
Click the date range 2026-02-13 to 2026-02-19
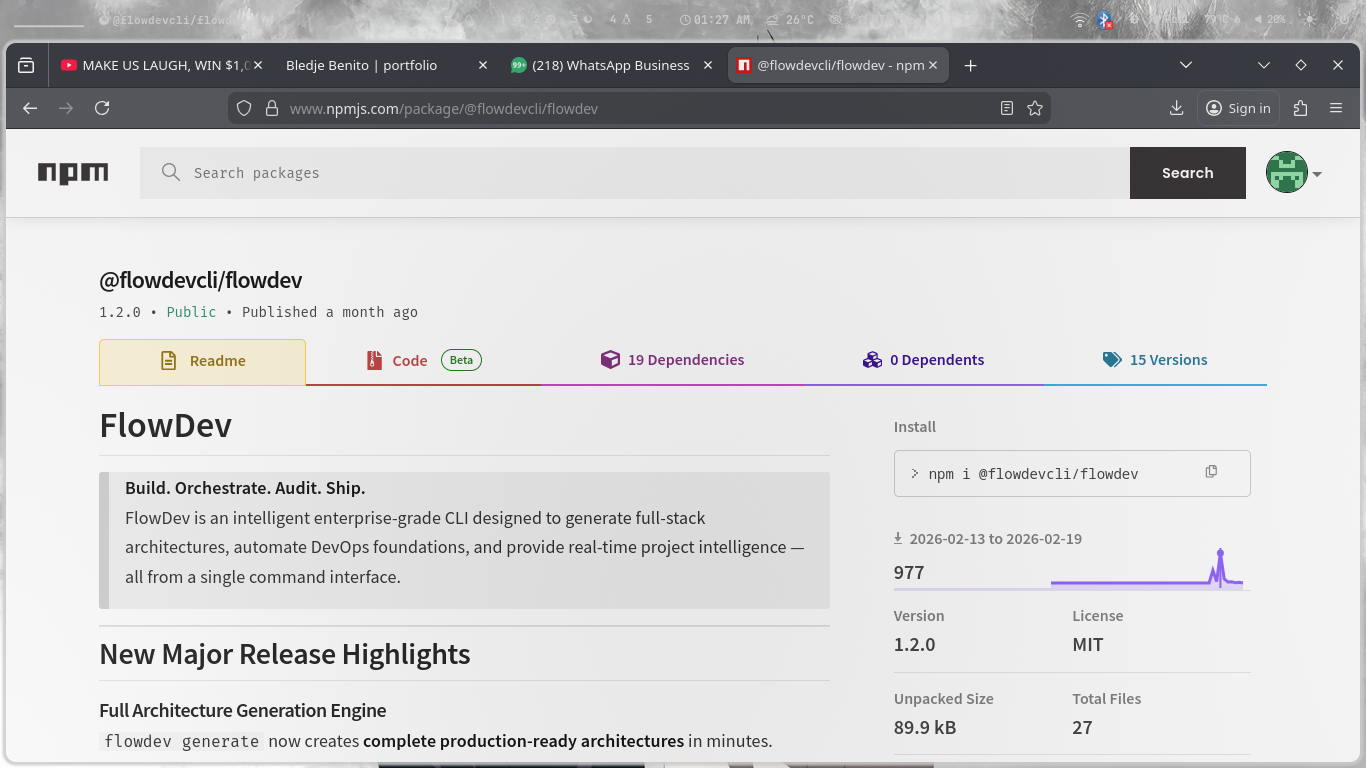(x=995, y=539)
